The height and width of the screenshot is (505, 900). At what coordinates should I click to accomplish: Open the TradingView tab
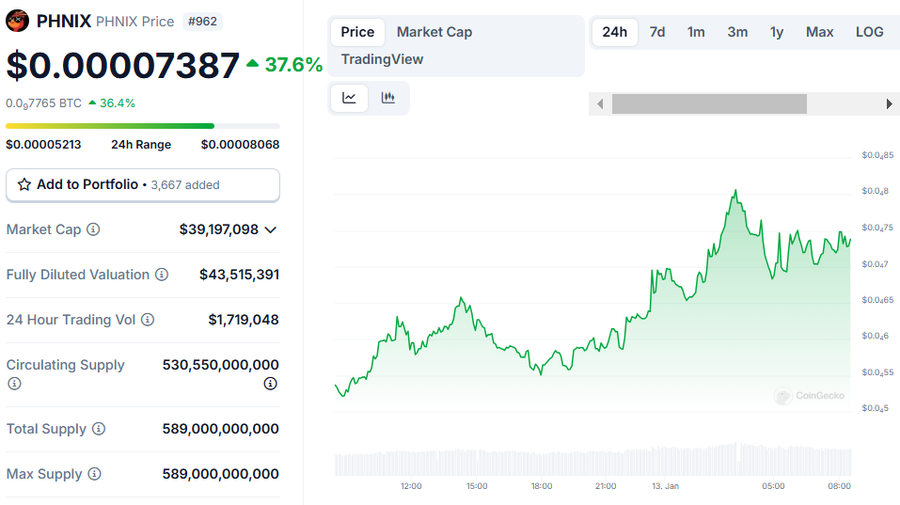click(x=381, y=59)
